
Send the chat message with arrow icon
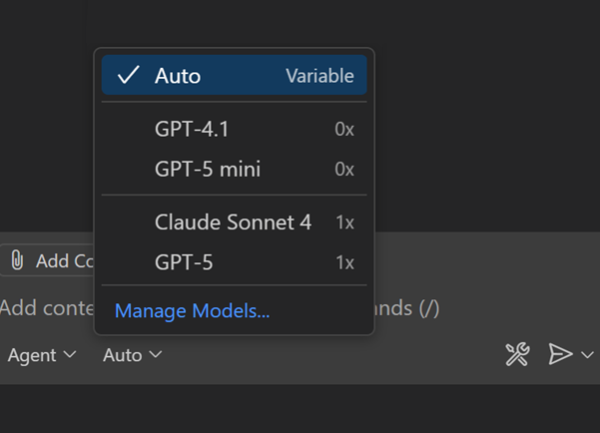(560, 354)
